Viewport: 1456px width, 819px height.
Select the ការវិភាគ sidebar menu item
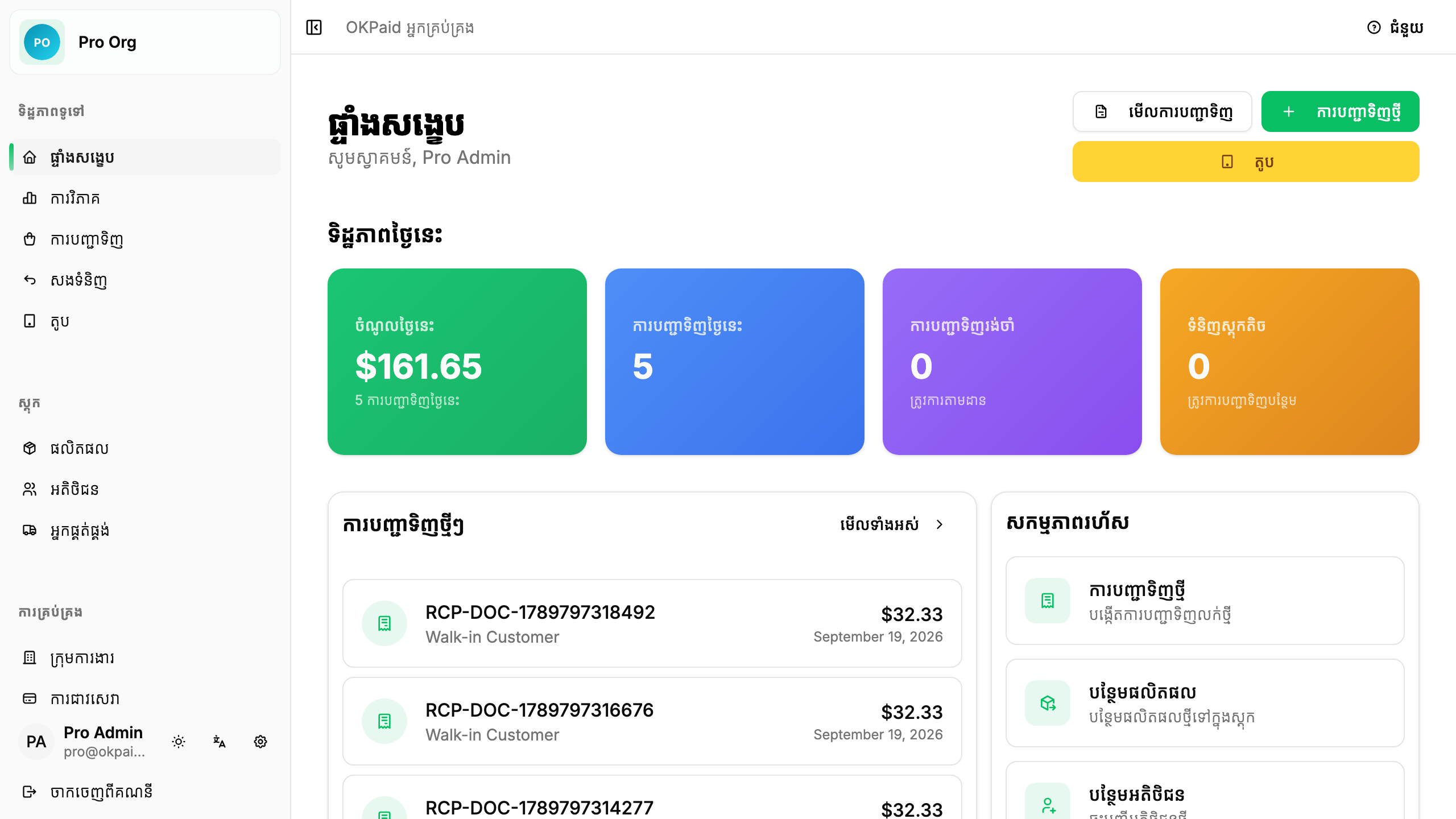pyautogui.click(x=145, y=198)
